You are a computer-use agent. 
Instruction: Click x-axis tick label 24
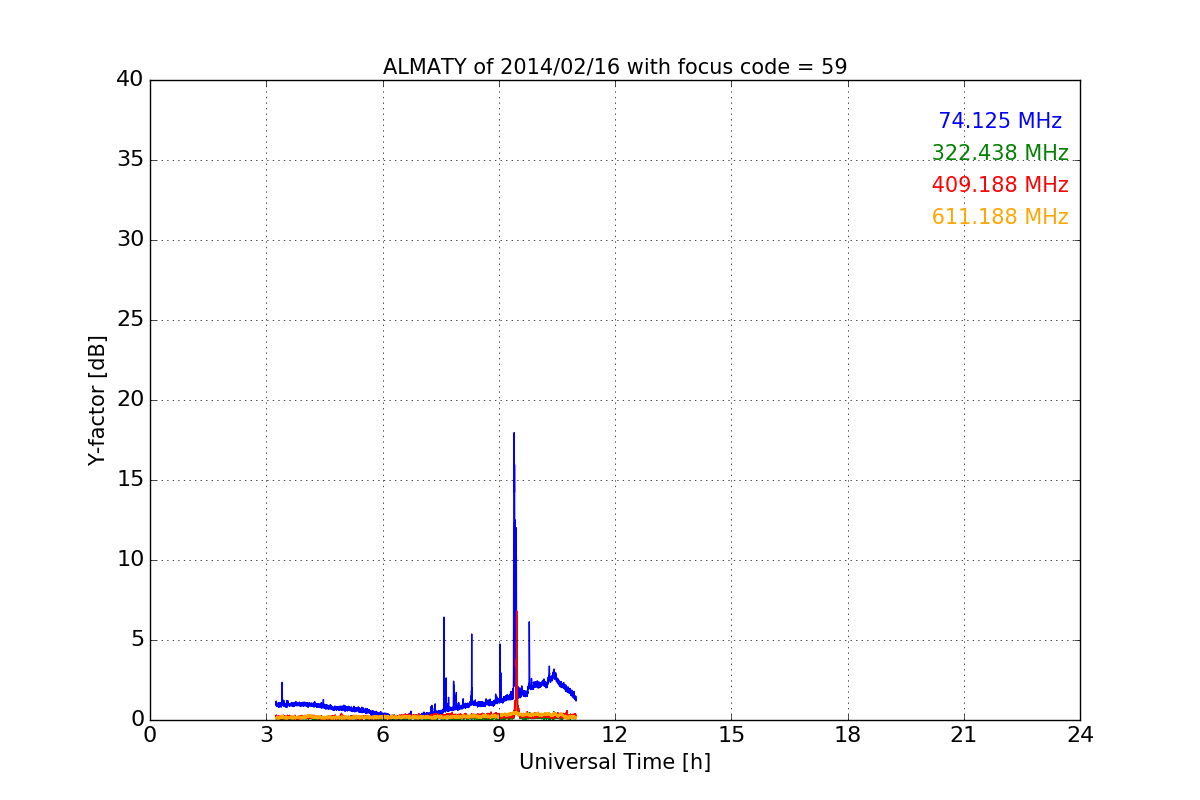1080,735
